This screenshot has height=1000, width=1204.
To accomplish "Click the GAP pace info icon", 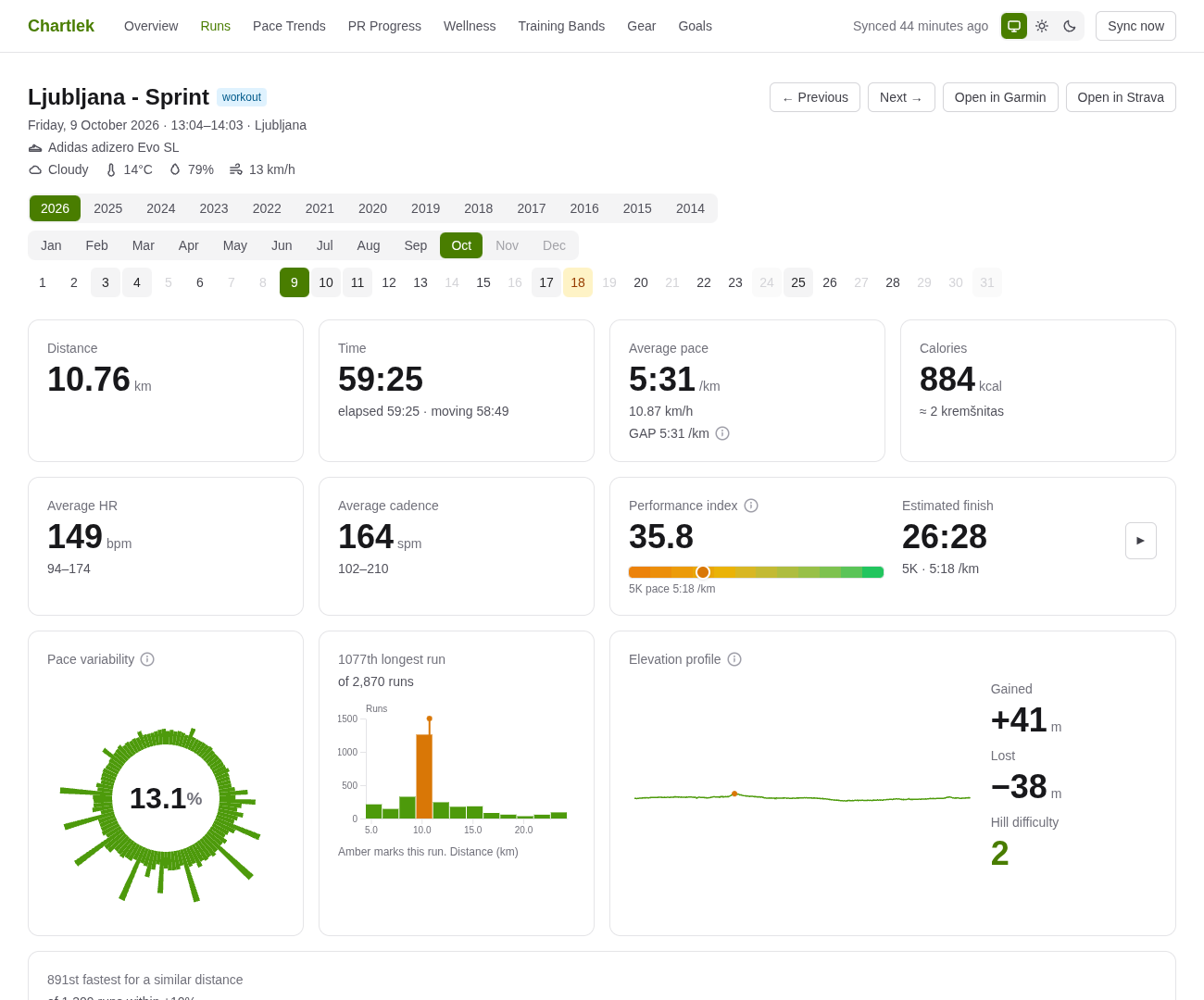I will [722, 433].
